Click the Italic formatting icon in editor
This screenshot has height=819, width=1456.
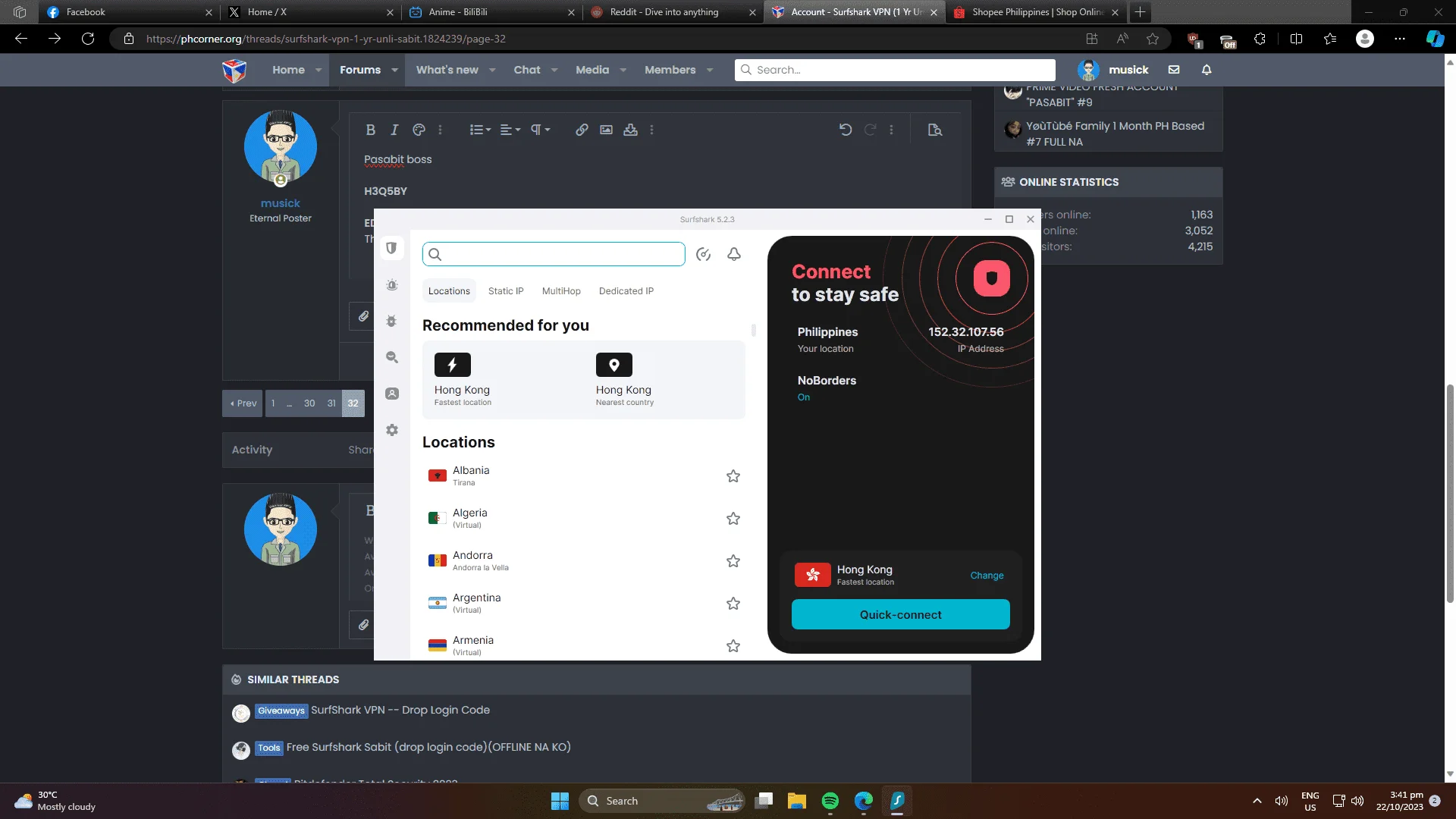point(394,130)
